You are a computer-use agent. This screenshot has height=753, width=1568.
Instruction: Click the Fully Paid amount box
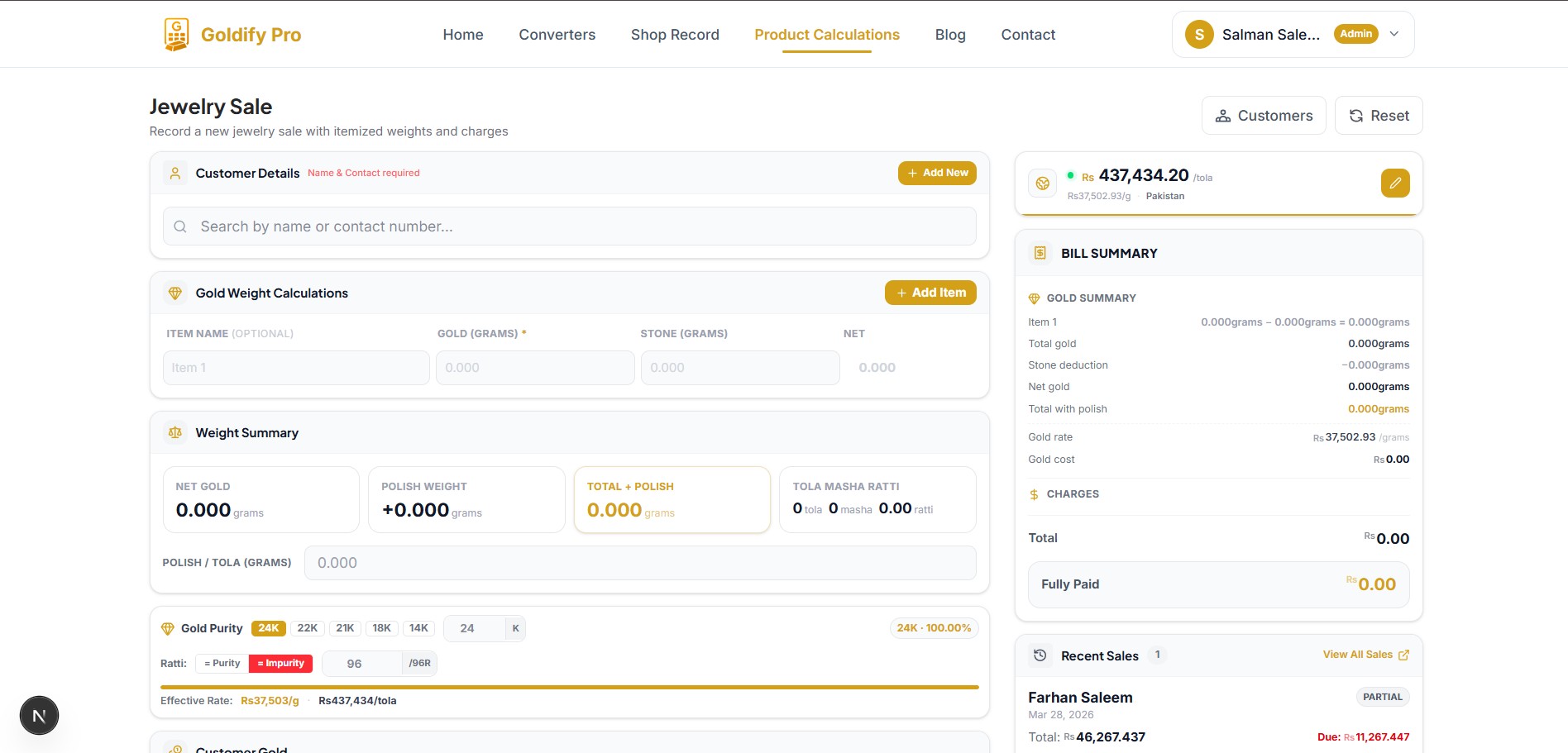point(1219,585)
